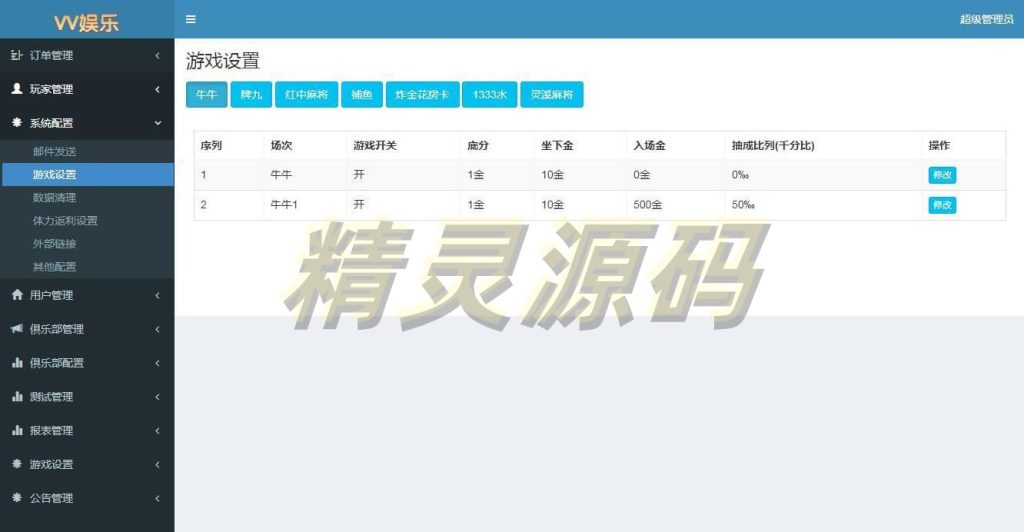Image resolution: width=1024 pixels, height=532 pixels.
Task: Click the 系统配置 gear icon
Action: coord(17,123)
